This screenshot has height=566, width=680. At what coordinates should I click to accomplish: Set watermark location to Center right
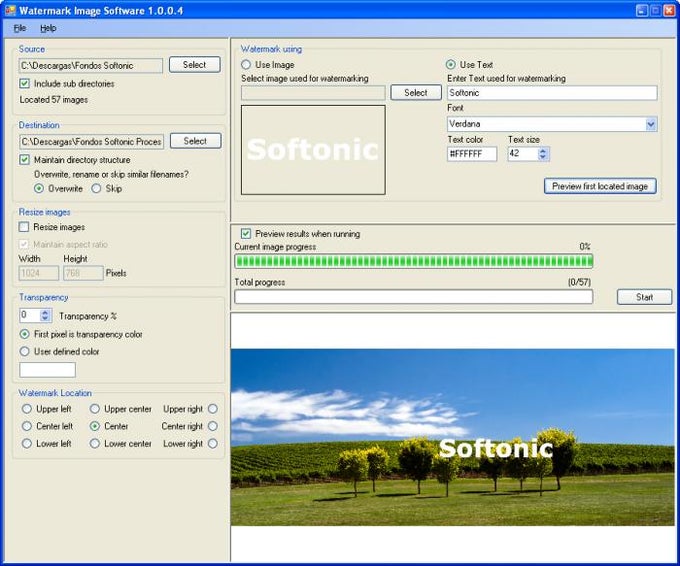click(212, 426)
